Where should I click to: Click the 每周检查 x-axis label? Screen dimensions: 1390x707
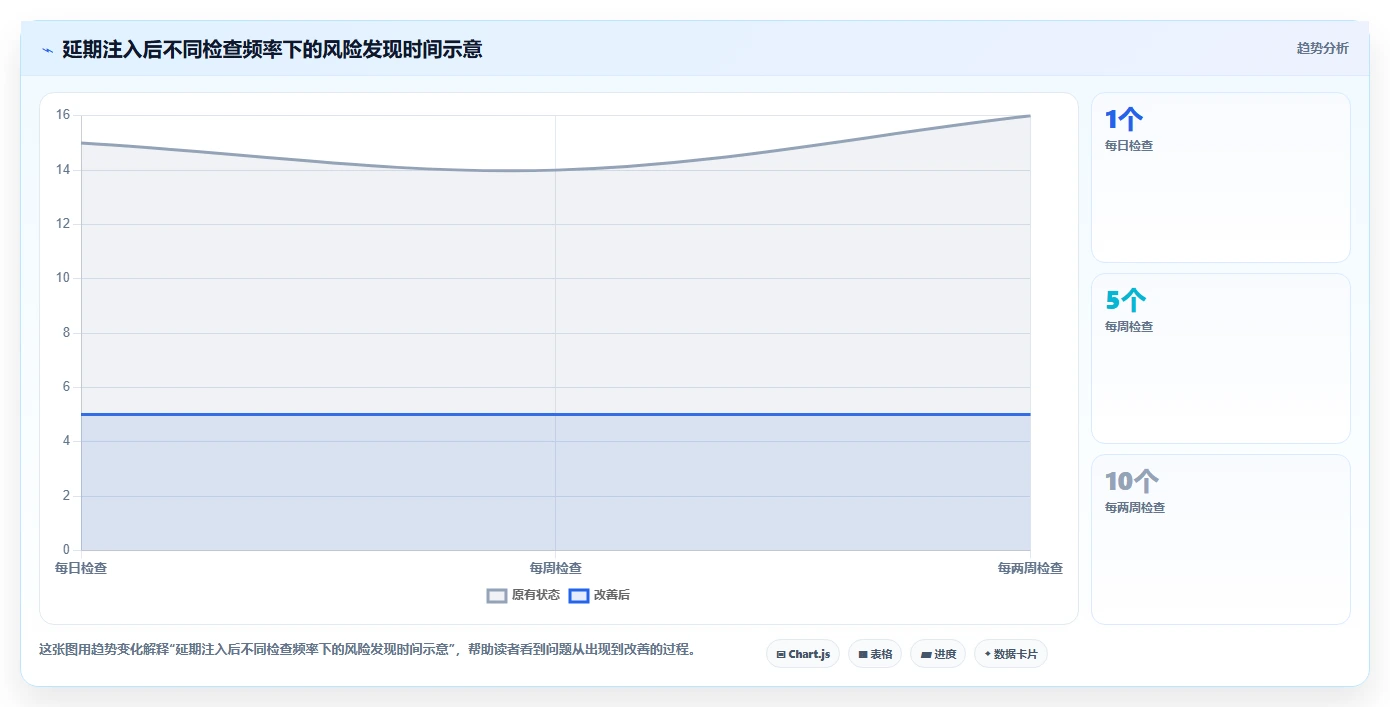[x=555, y=568]
